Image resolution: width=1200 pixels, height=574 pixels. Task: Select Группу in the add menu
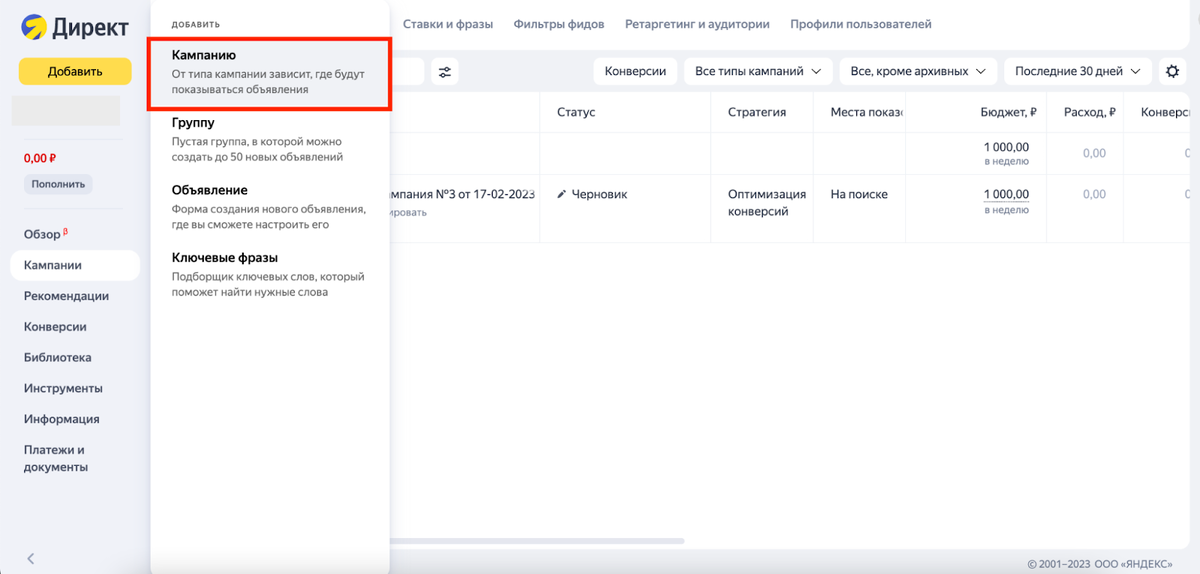269,140
